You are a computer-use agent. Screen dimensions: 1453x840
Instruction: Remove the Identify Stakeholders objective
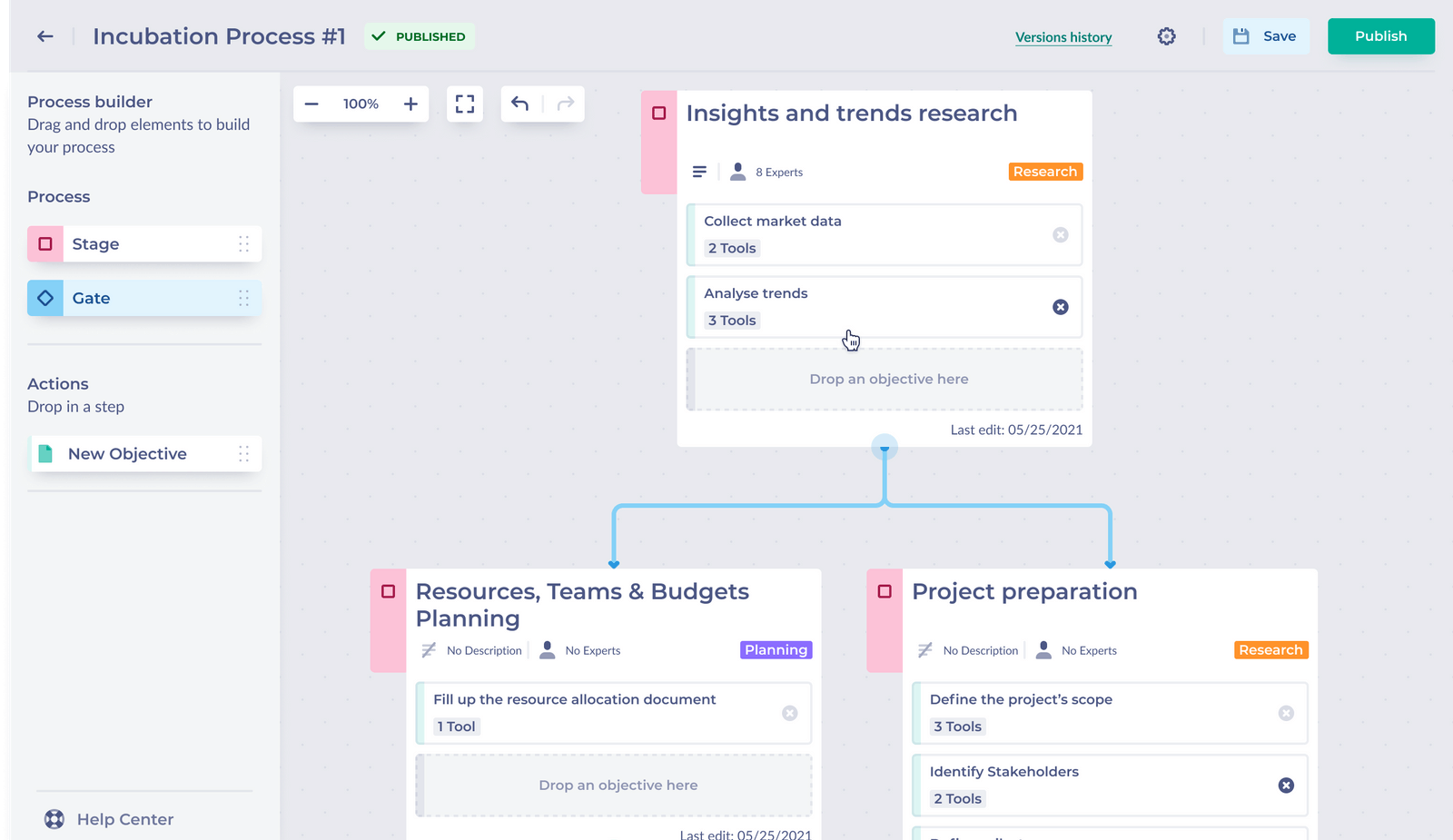click(1286, 786)
